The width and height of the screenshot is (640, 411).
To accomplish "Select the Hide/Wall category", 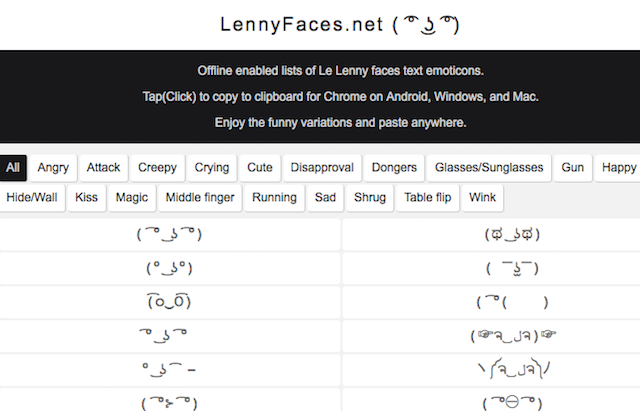I will pyautogui.click(x=32, y=198).
